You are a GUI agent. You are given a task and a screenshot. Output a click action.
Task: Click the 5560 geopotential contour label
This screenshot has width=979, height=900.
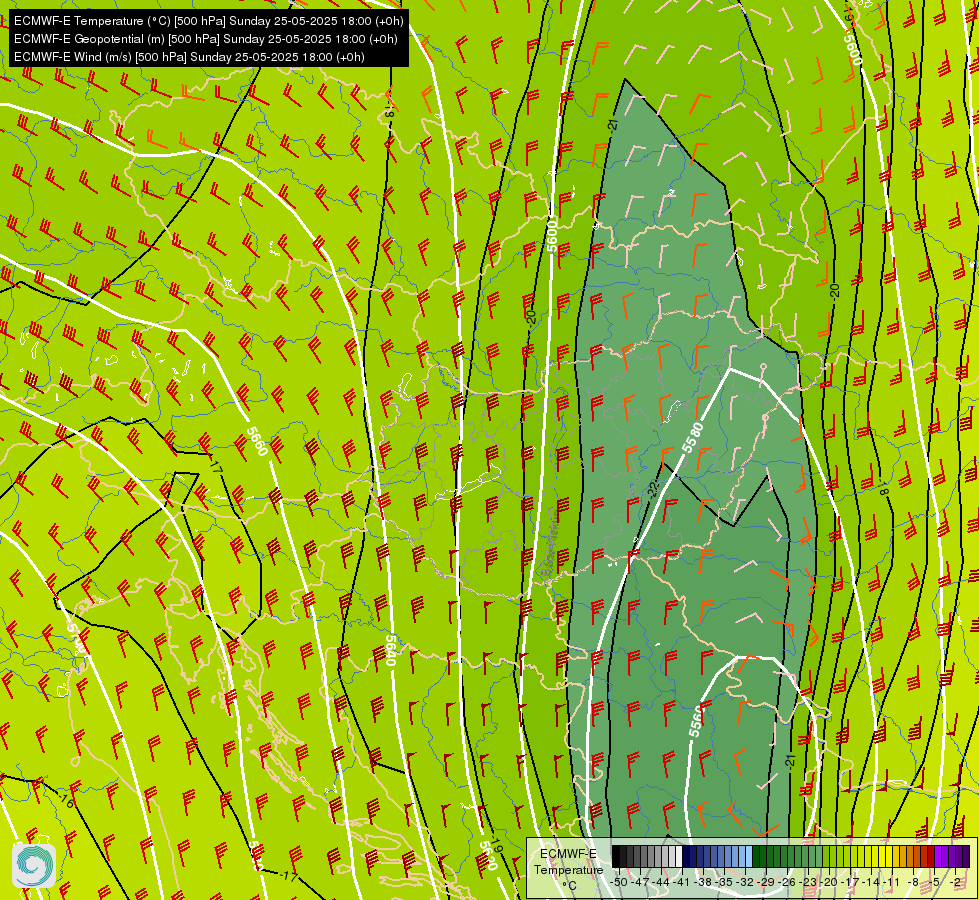click(x=696, y=721)
